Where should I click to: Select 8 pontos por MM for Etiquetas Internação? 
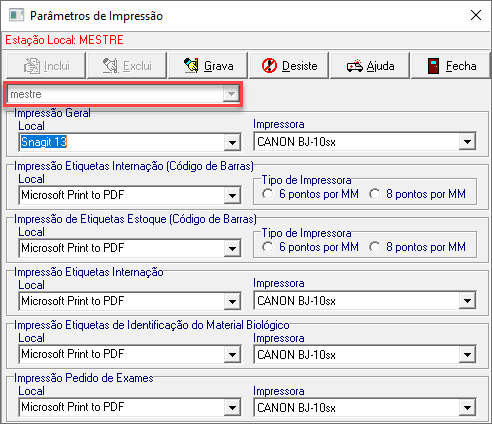tap(375, 194)
